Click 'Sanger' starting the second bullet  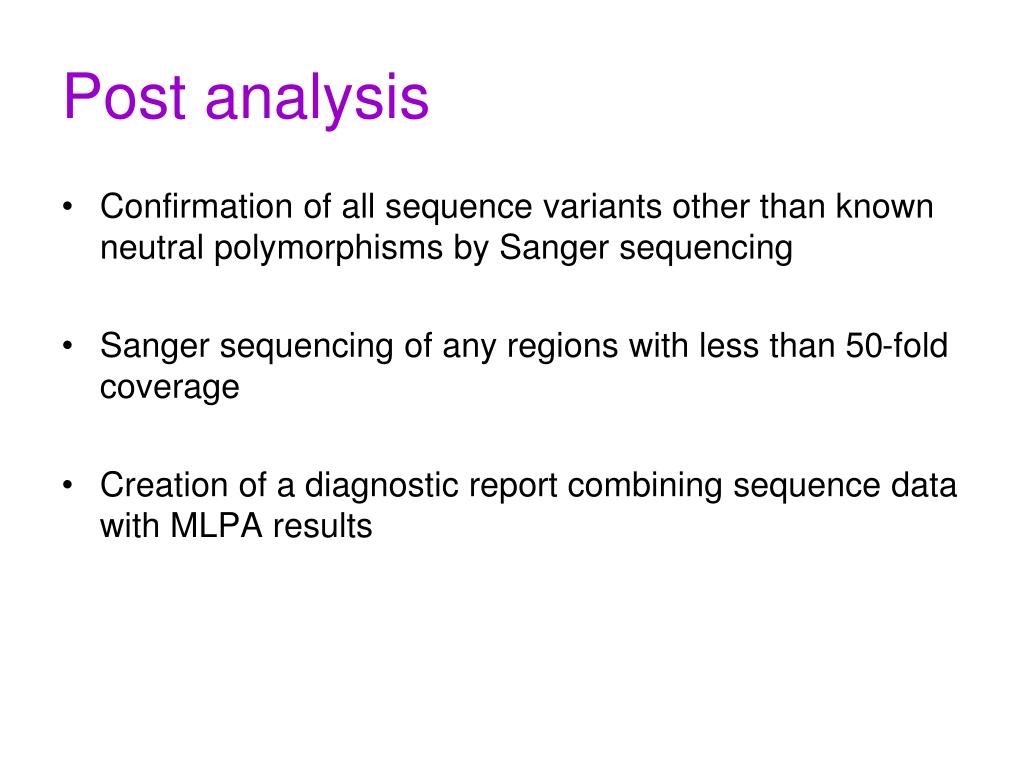click(155, 346)
